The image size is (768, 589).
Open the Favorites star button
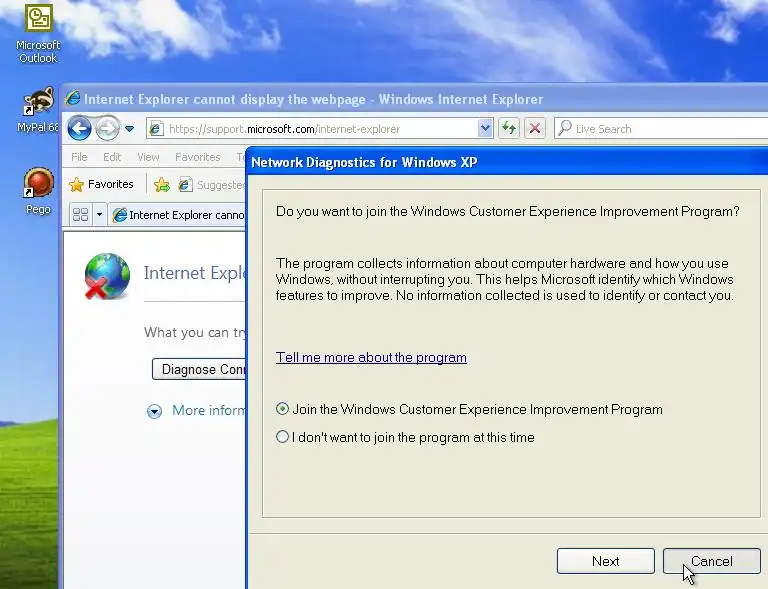click(x=101, y=185)
